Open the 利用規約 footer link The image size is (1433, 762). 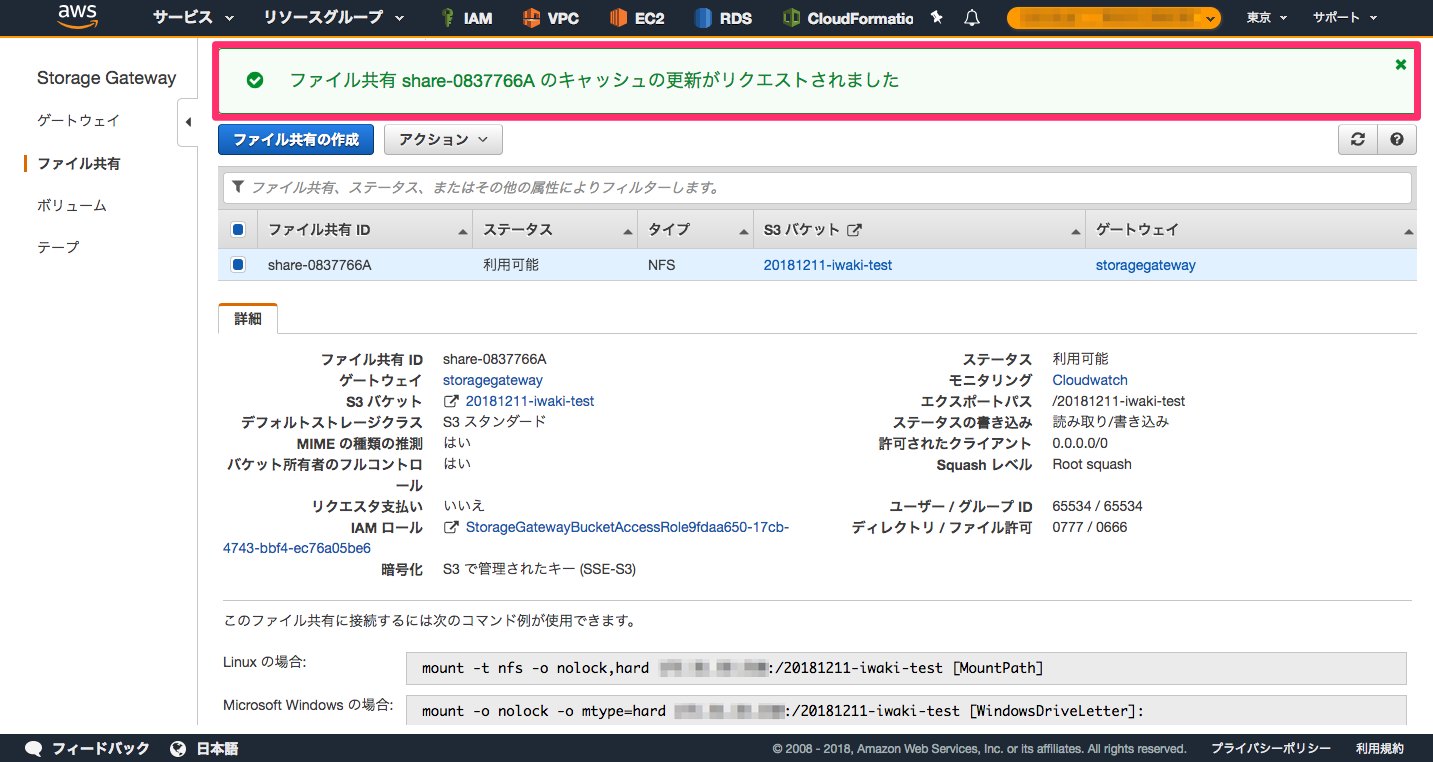tap(1380, 748)
